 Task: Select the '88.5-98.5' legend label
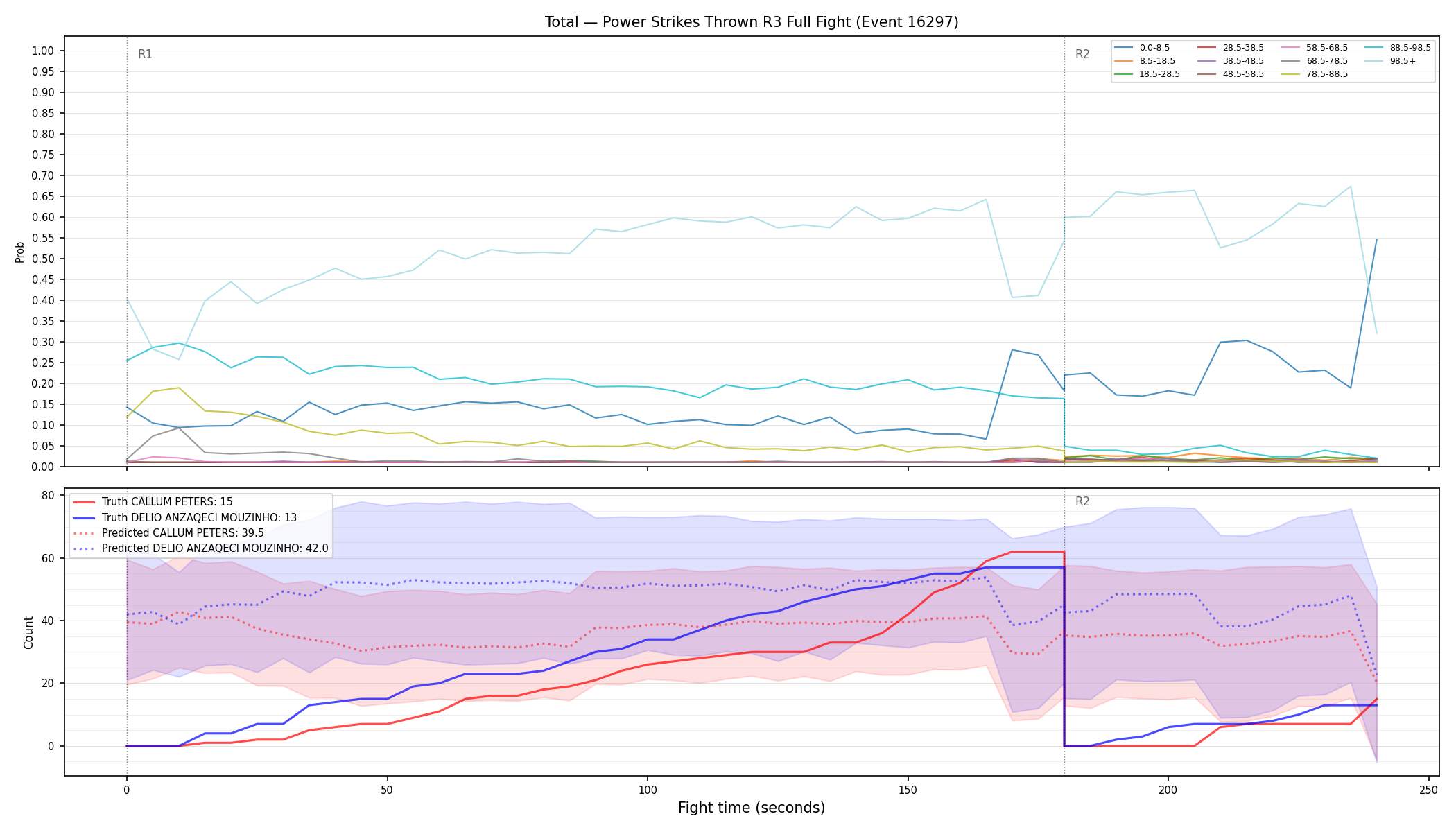tap(1410, 48)
